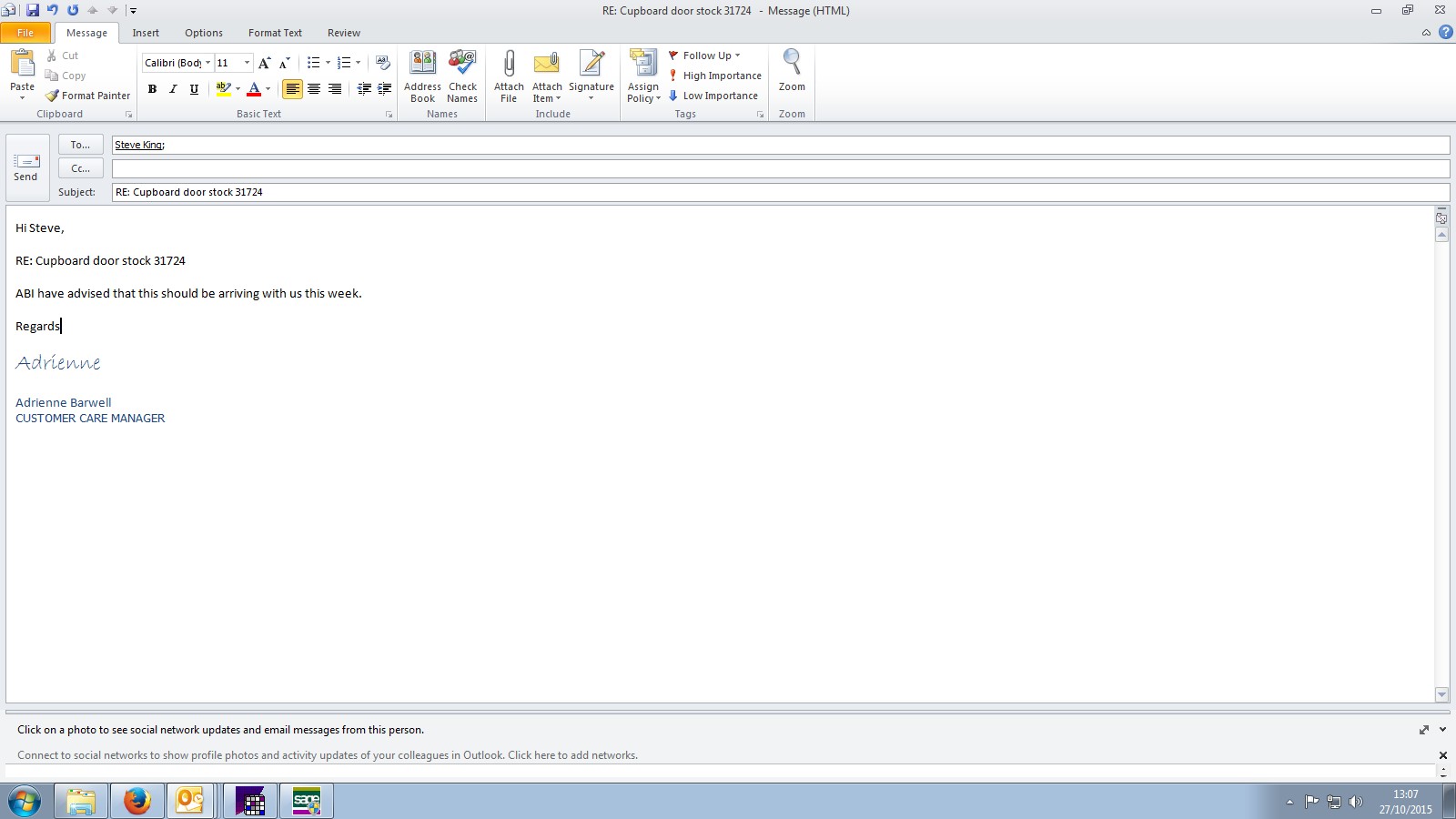Click the add networks link in People Pane
Viewport: 1456px width, 819px height.
572,755
